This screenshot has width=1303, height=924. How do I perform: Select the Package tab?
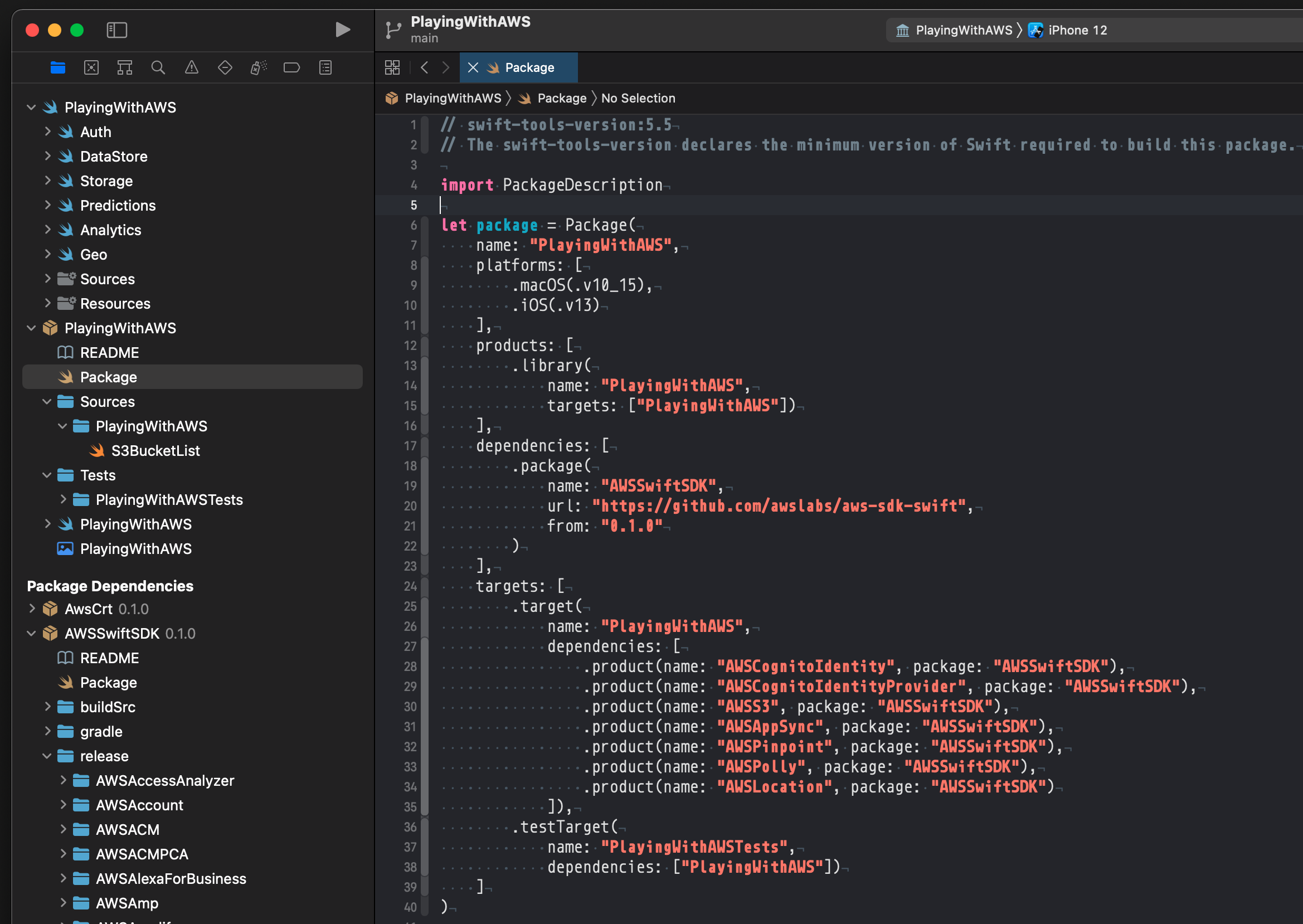529,67
